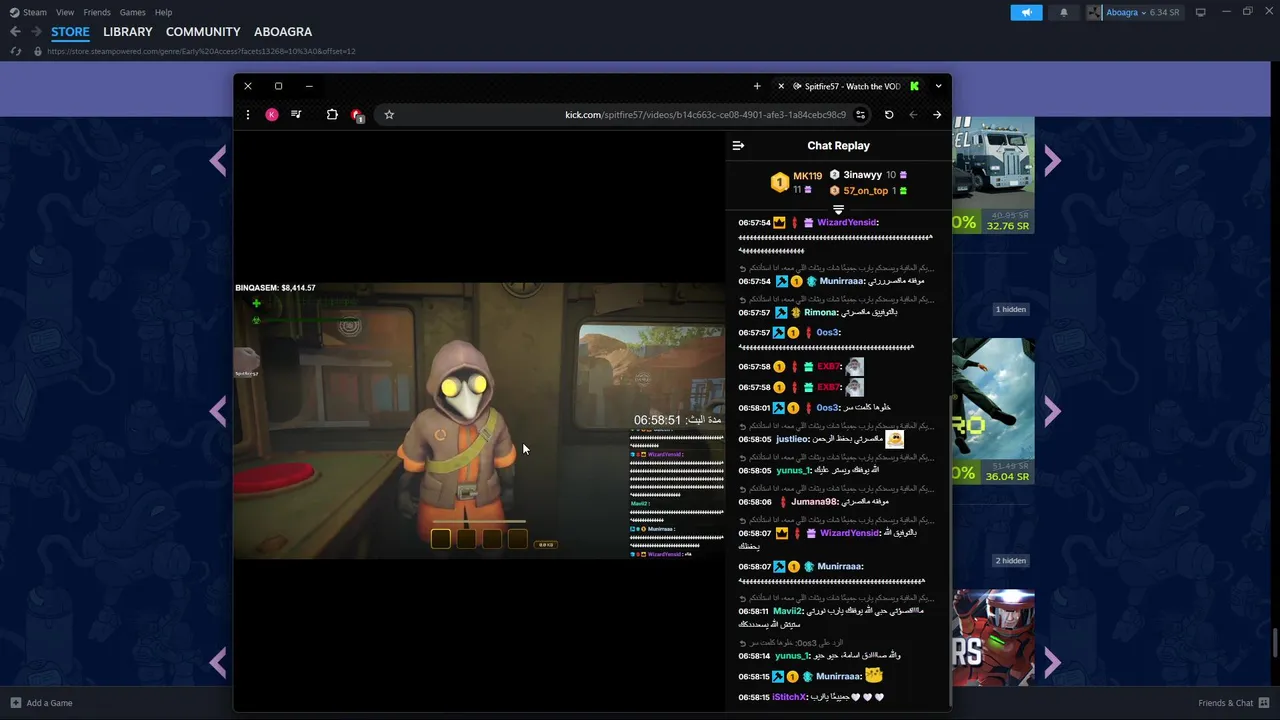Open 3inawyy on the leaderboard
The image size is (1280, 720).
pyautogui.click(x=862, y=175)
